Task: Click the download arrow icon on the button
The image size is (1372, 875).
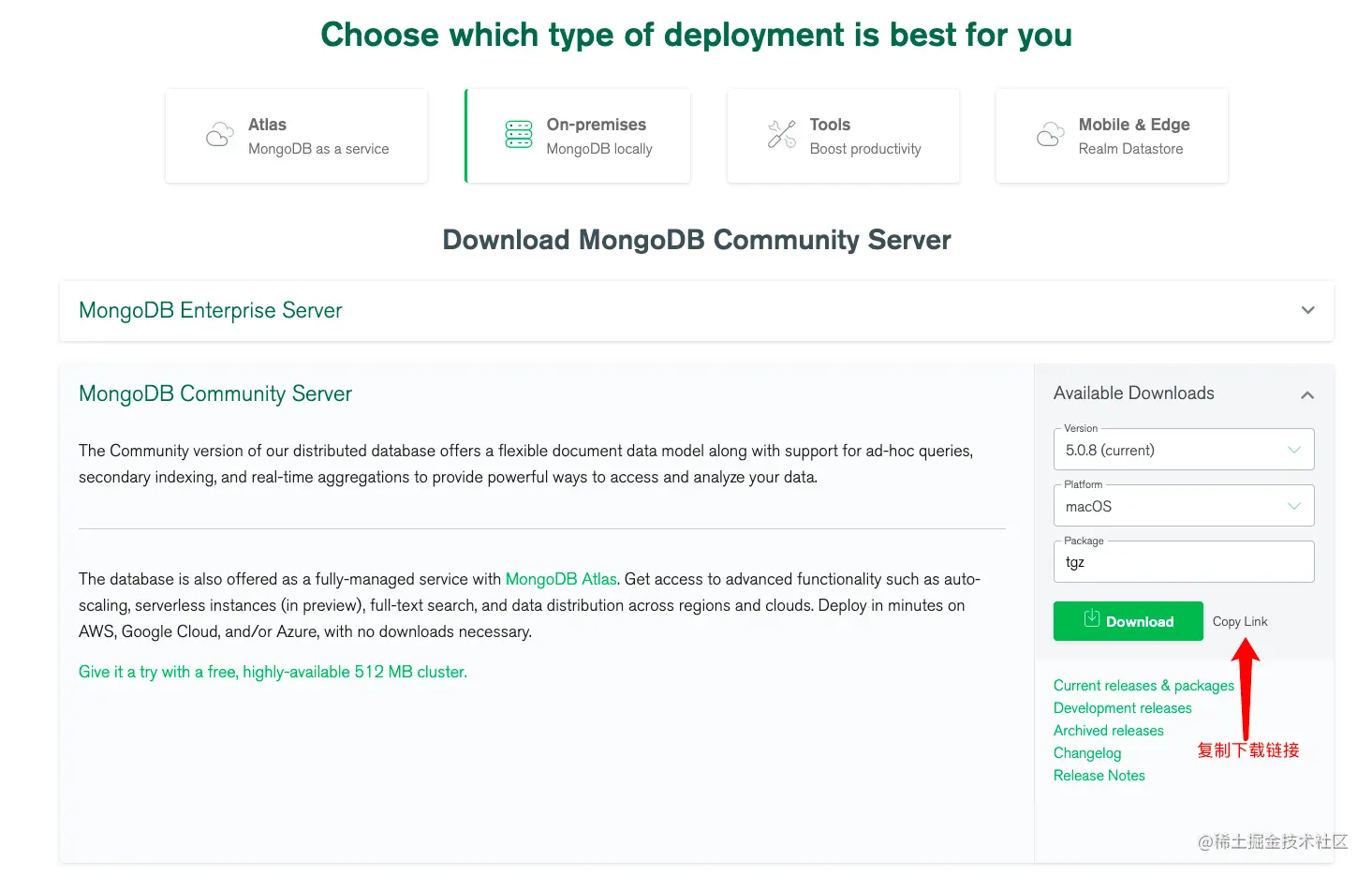Action: pos(1091,618)
